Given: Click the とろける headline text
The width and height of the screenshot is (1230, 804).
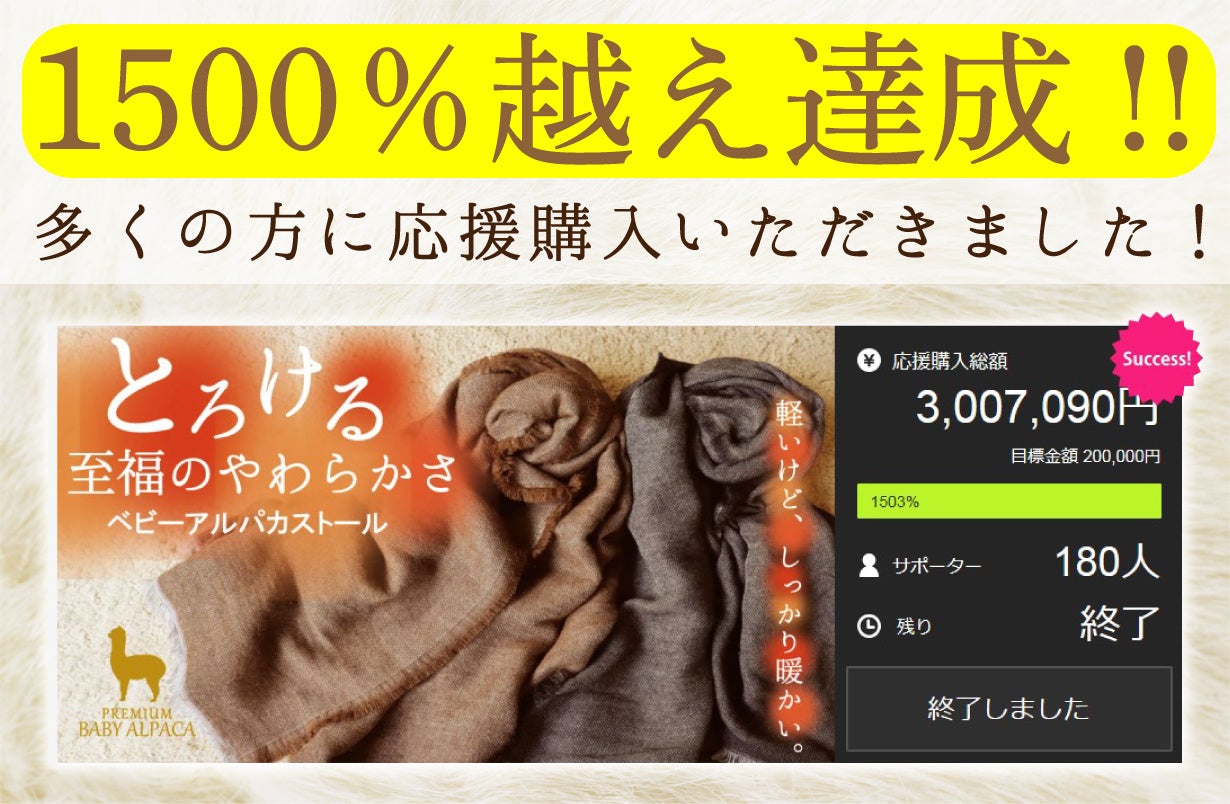Looking at the screenshot, I should [244, 392].
